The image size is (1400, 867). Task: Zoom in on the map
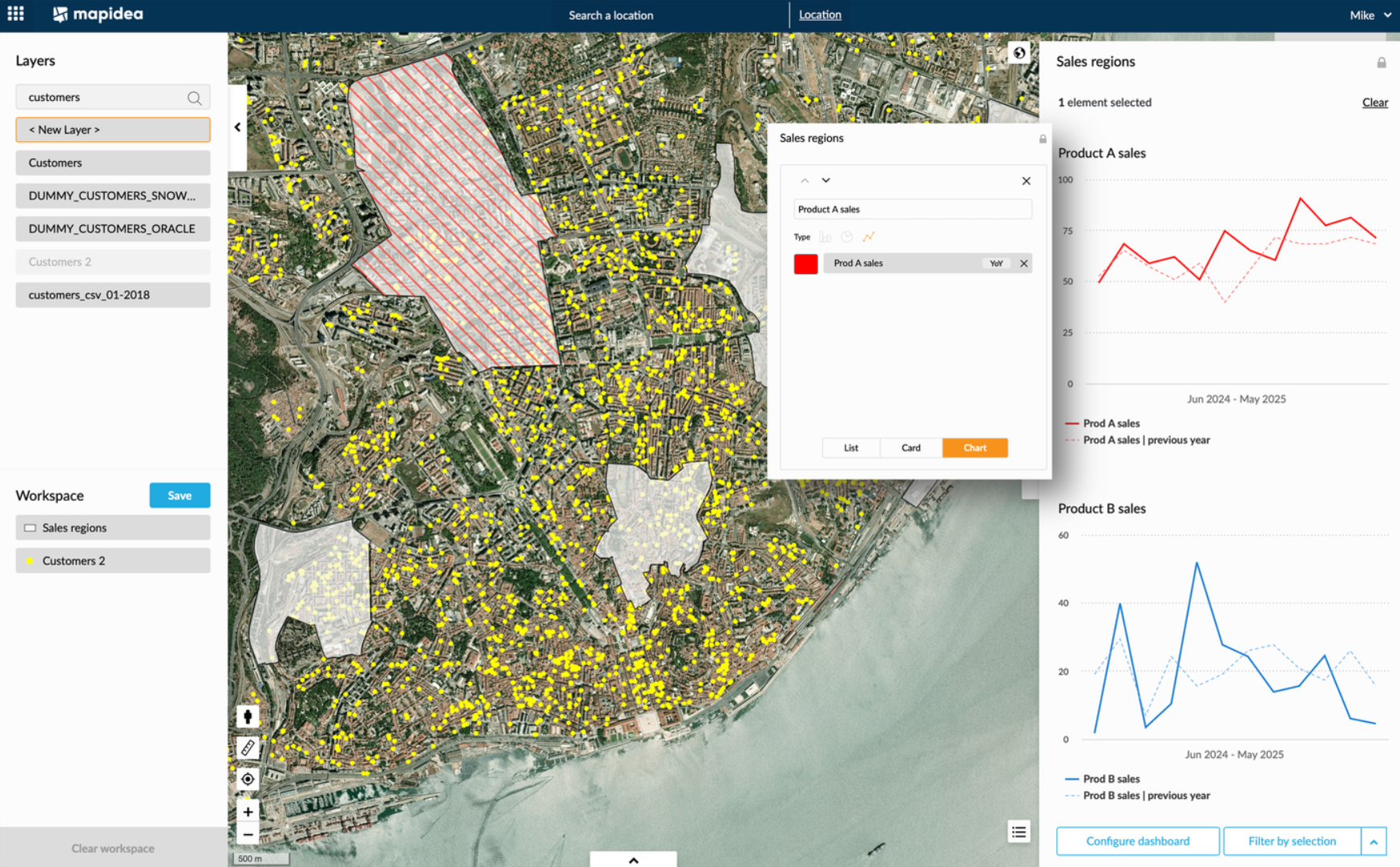click(x=248, y=812)
